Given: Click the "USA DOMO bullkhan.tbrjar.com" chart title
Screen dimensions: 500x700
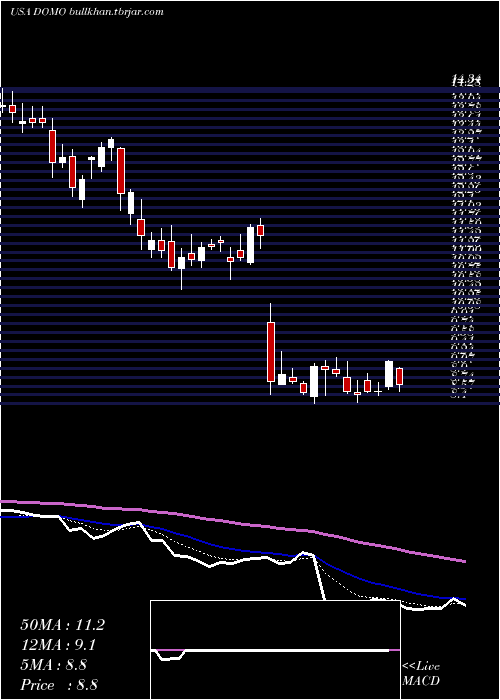Looking at the screenshot, I should (87, 12).
